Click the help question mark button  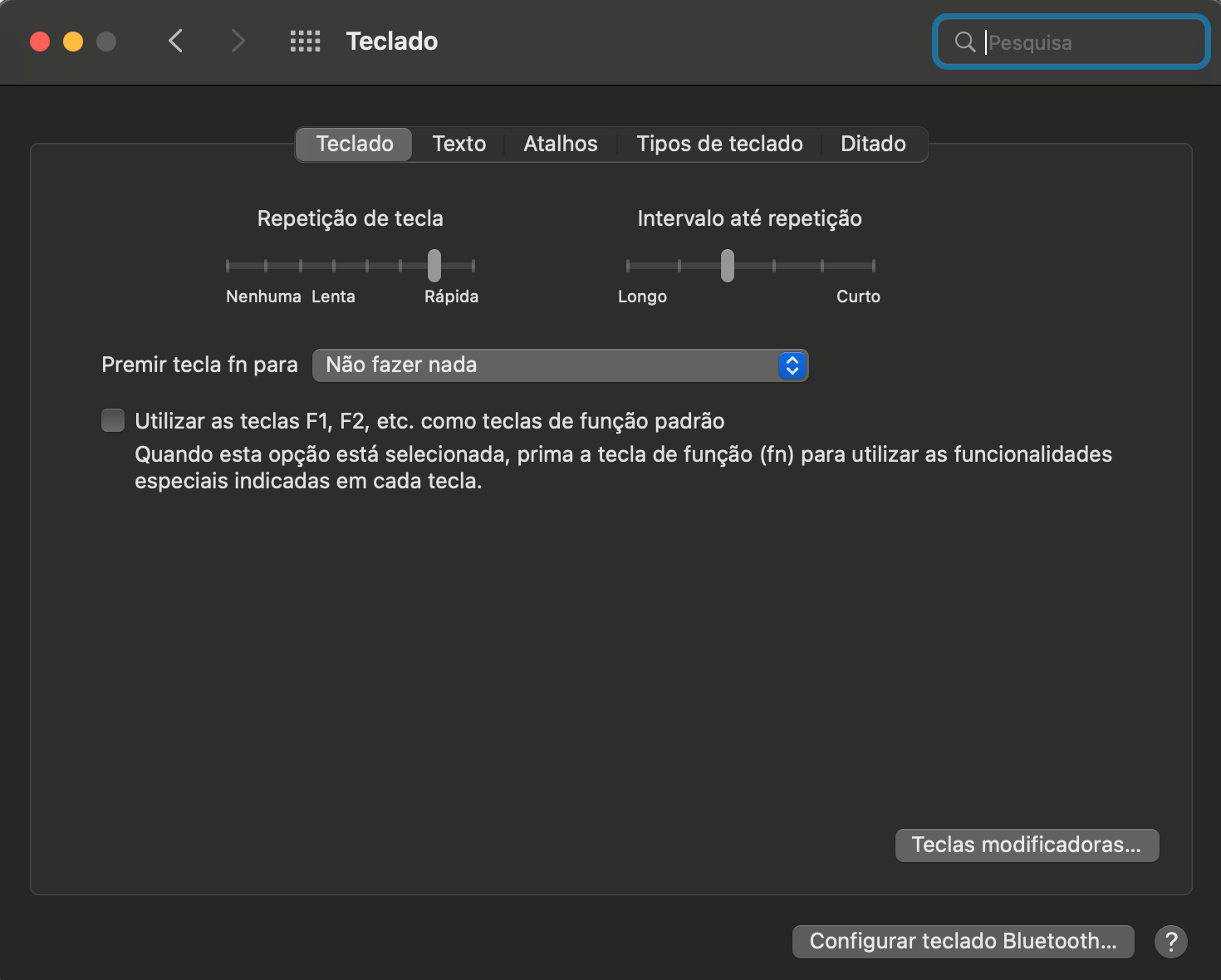1170,941
